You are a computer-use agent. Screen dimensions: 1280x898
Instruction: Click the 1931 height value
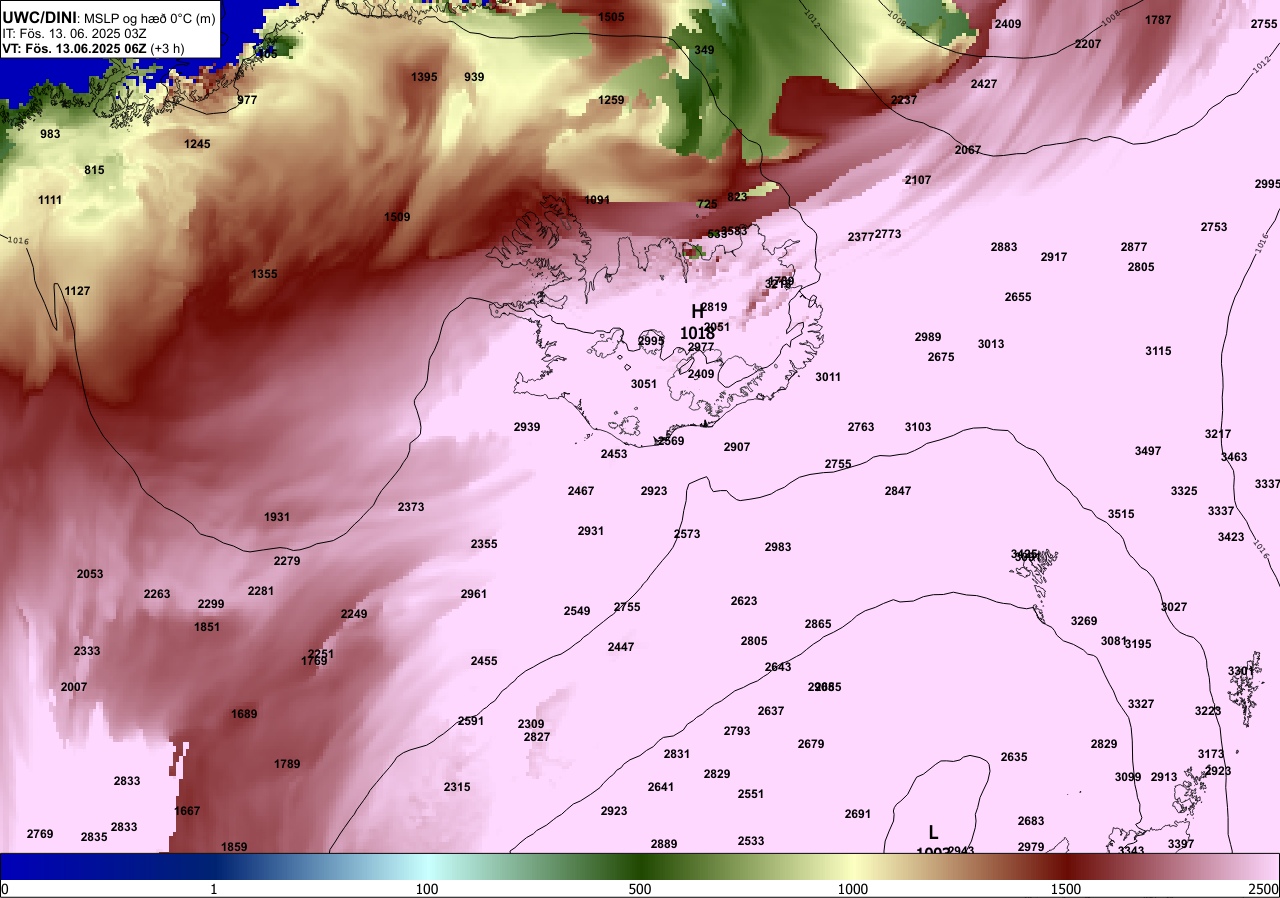(277, 517)
